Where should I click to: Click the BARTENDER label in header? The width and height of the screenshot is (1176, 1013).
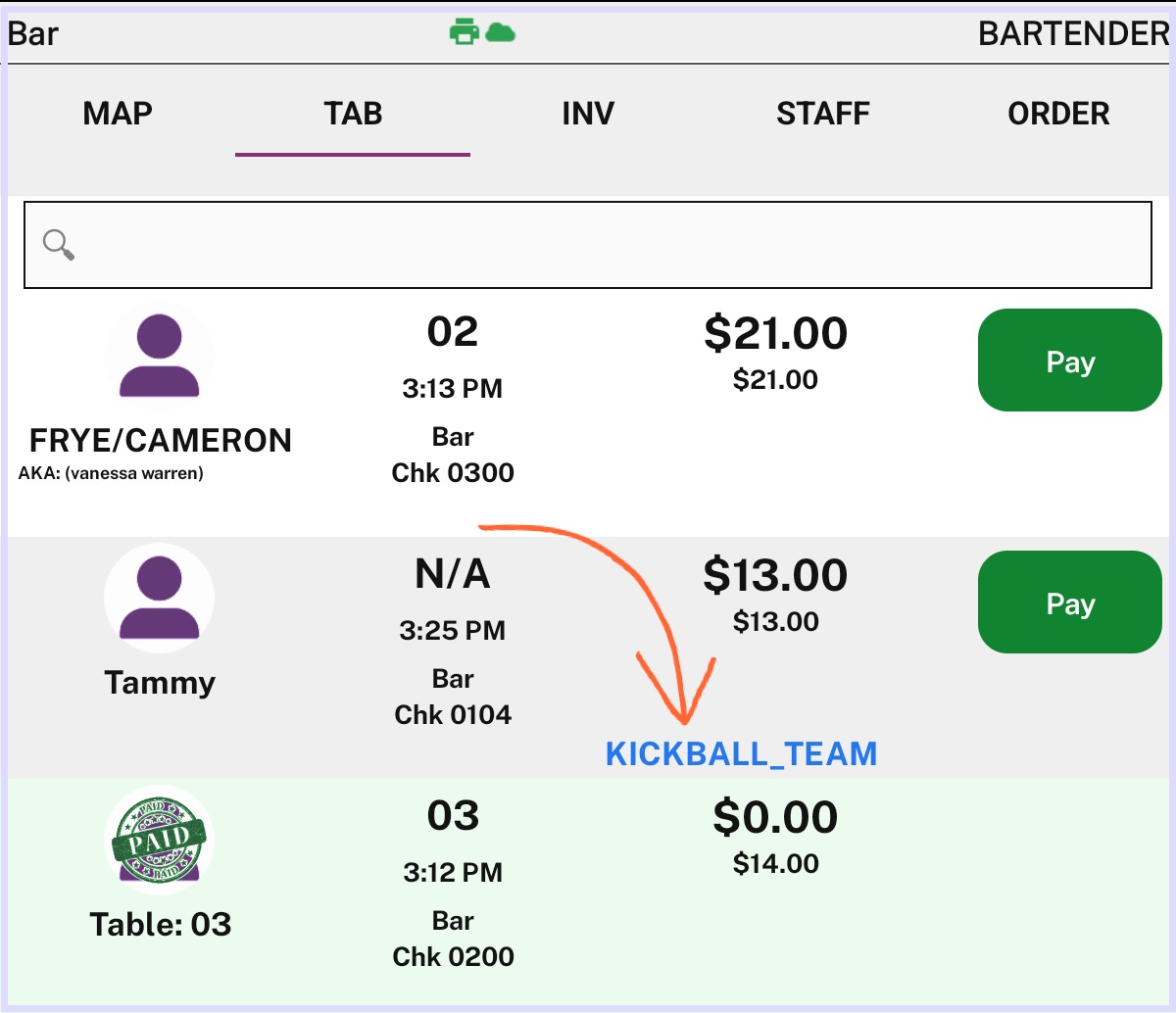click(x=1074, y=33)
